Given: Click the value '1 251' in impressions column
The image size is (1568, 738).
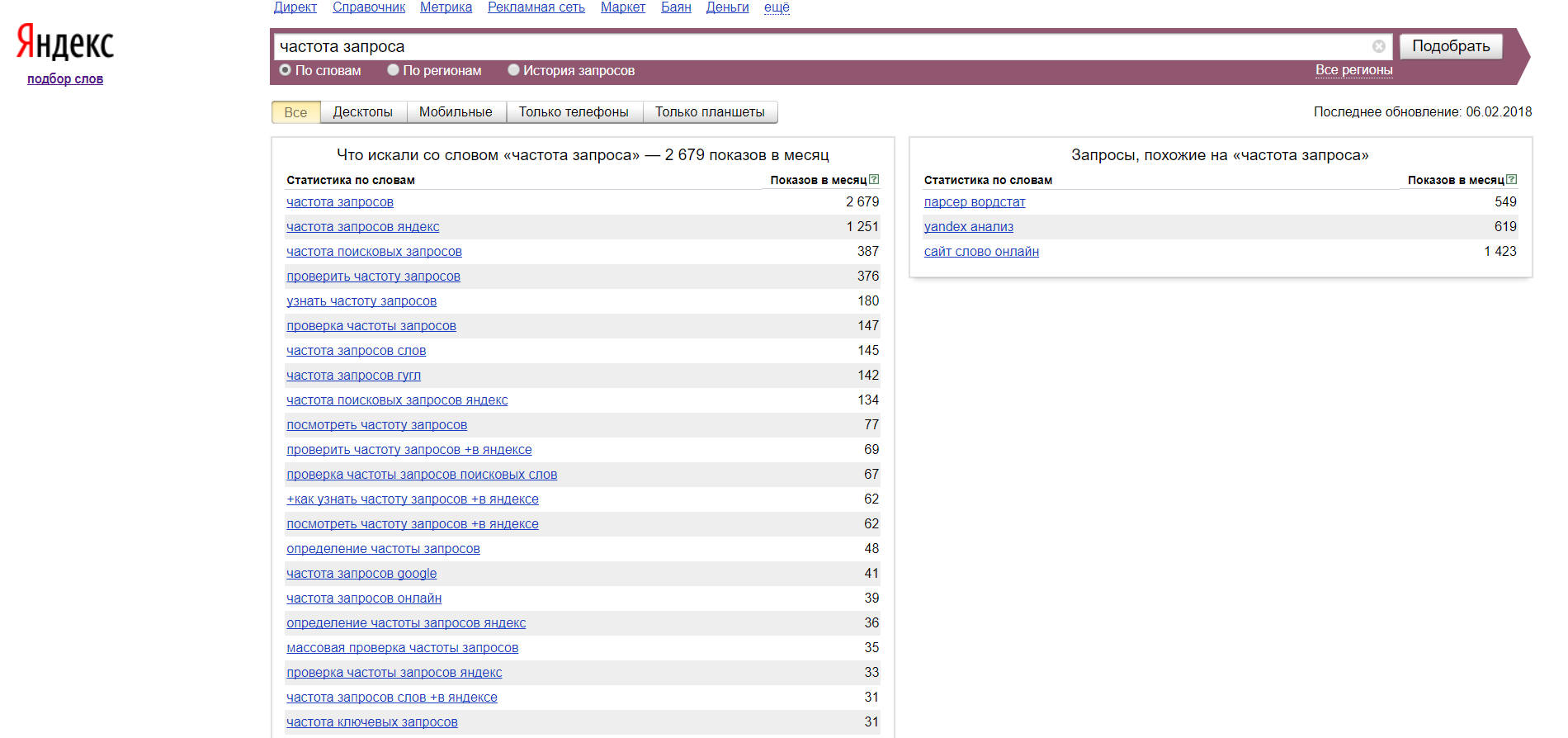Looking at the screenshot, I should (x=862, y=227).
